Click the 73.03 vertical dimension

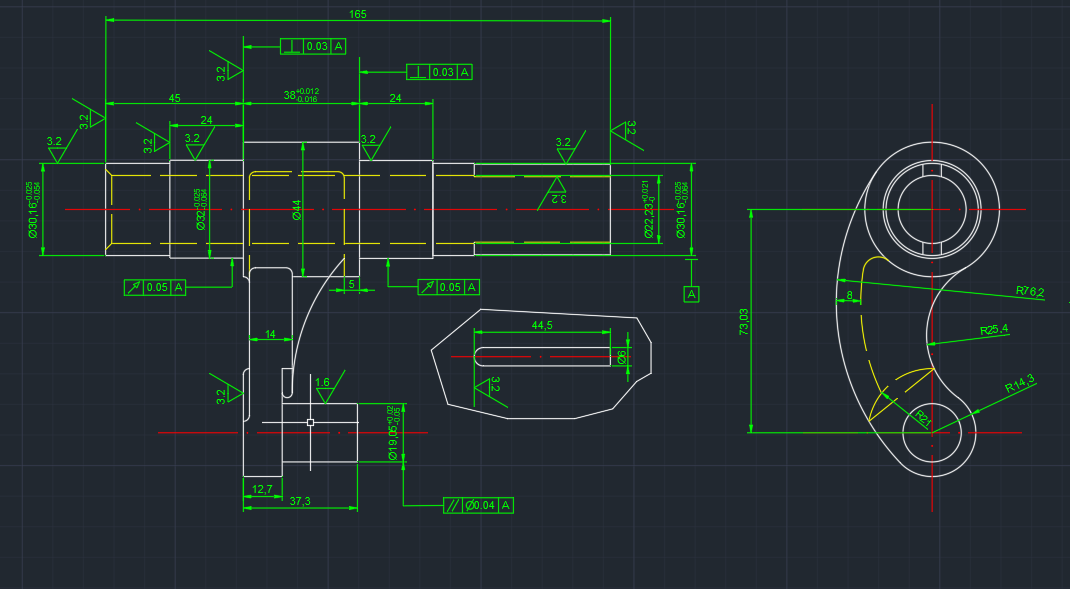pos(743,321)
